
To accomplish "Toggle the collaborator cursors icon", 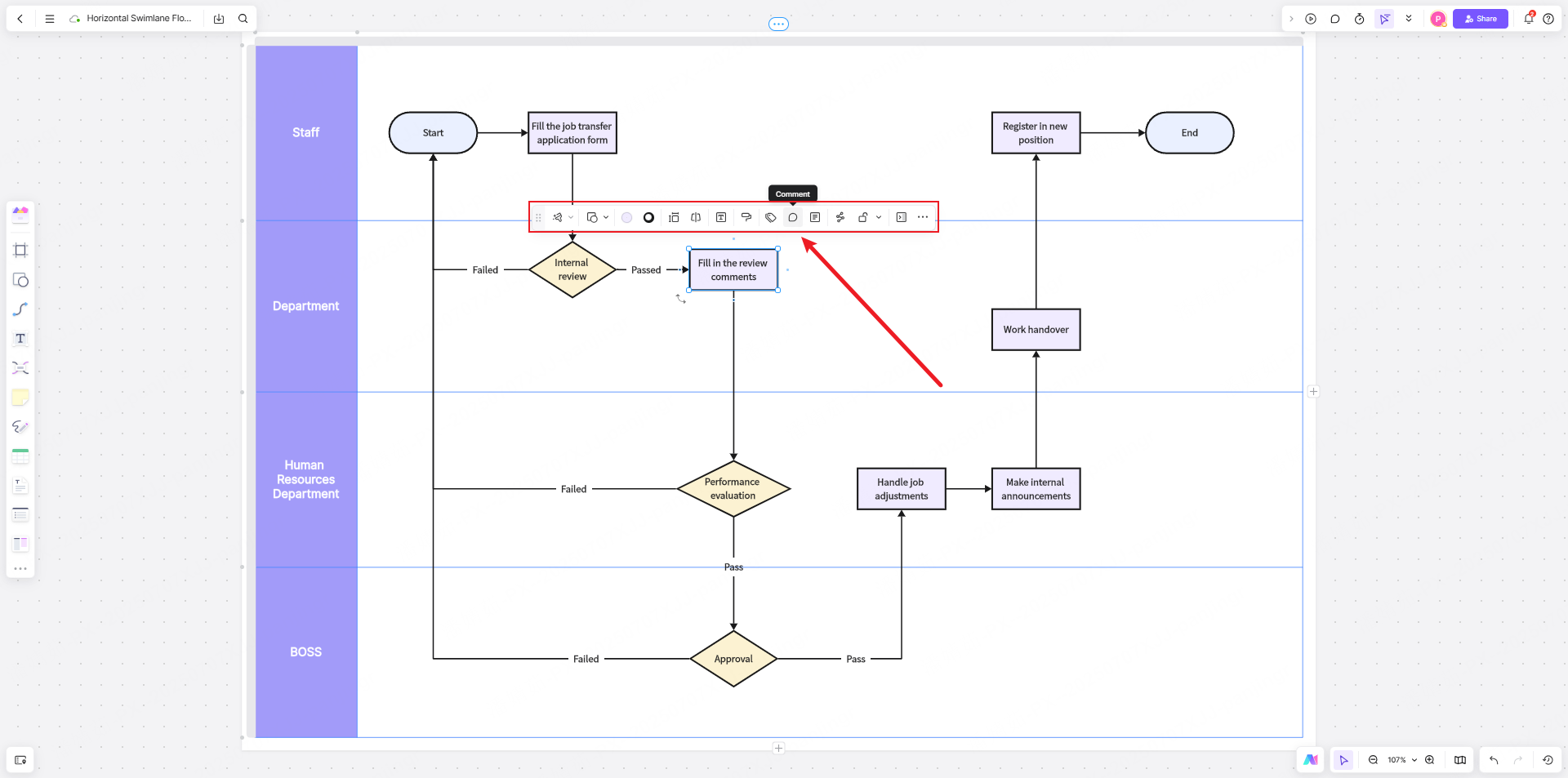I will click(x=1385, y=18).
